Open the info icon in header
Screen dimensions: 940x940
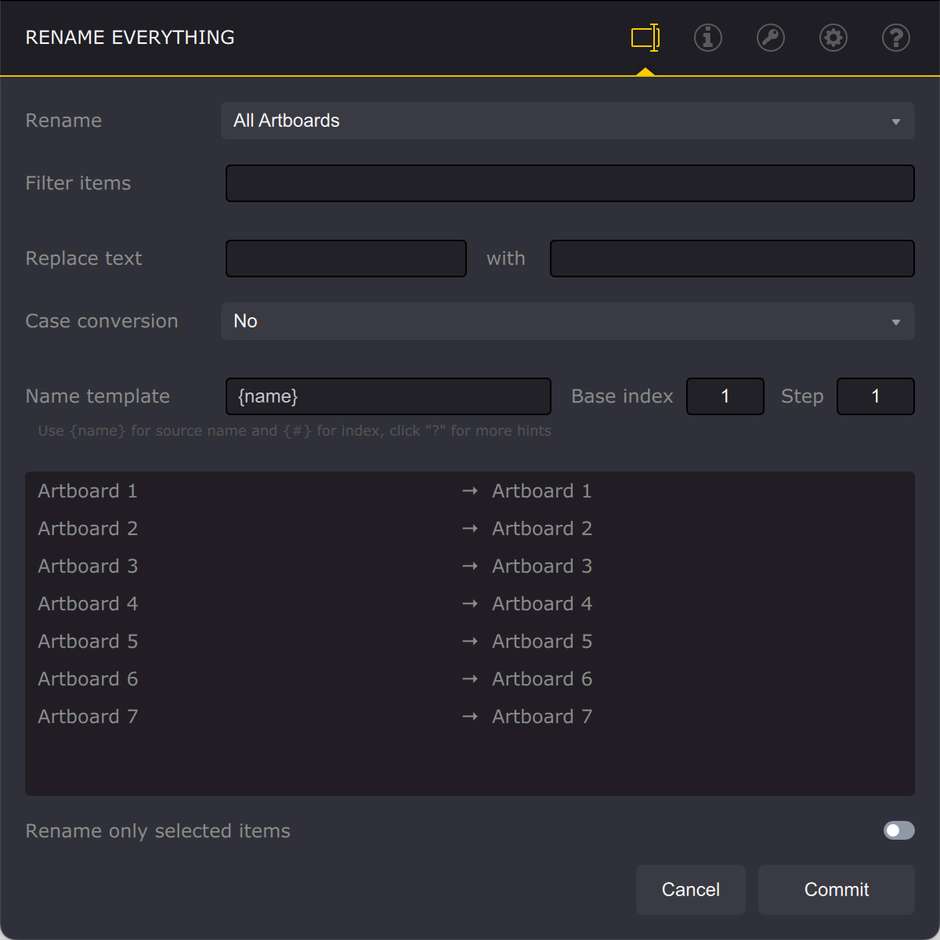pyautogui.click(x=707, y=38)
